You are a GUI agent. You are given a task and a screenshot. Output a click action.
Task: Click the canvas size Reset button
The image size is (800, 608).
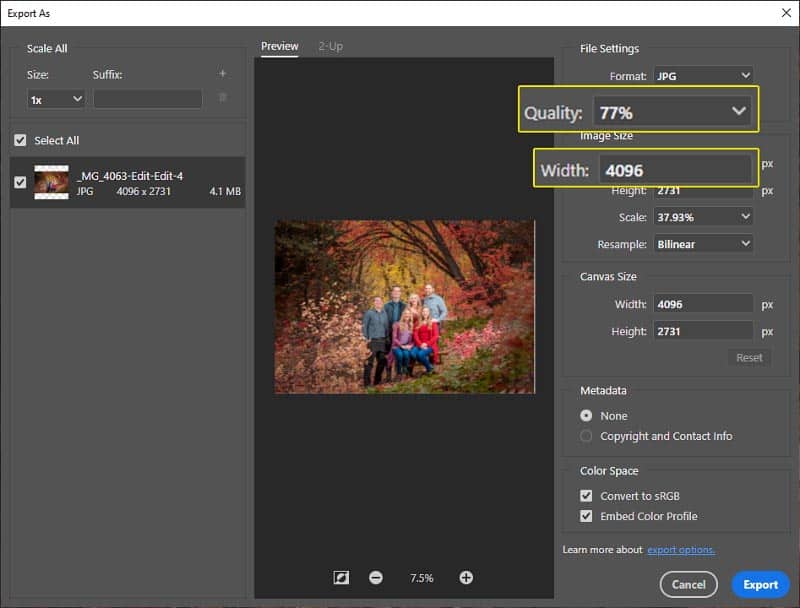(749, 358)
